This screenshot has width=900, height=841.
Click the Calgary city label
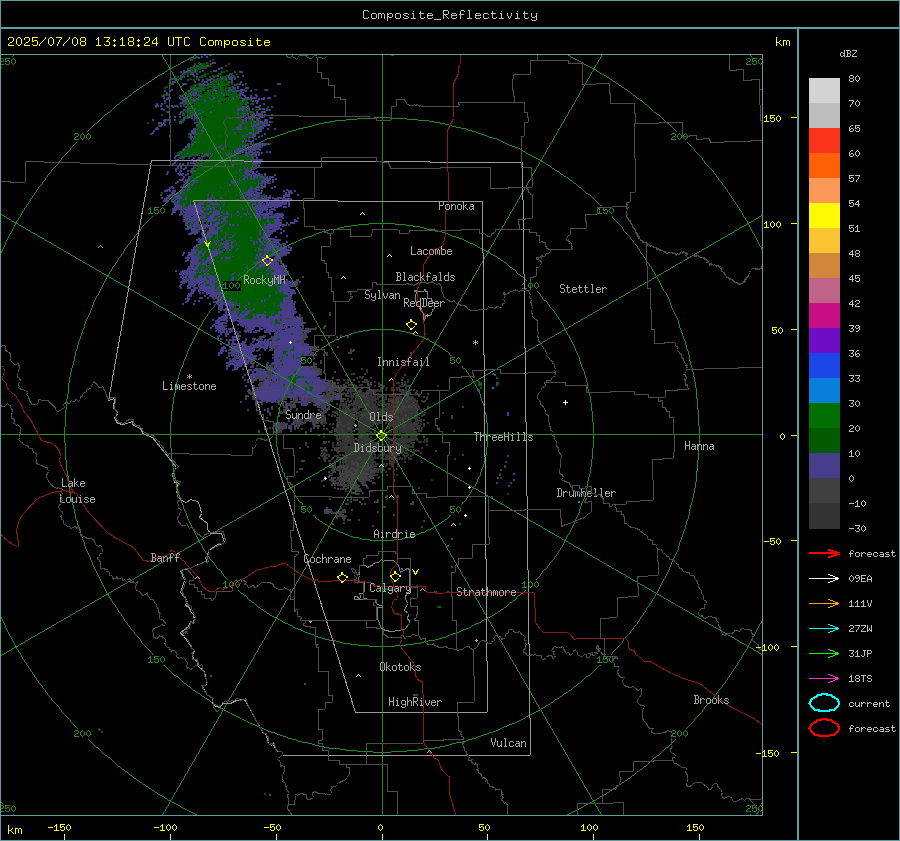[x=390, y=588]
